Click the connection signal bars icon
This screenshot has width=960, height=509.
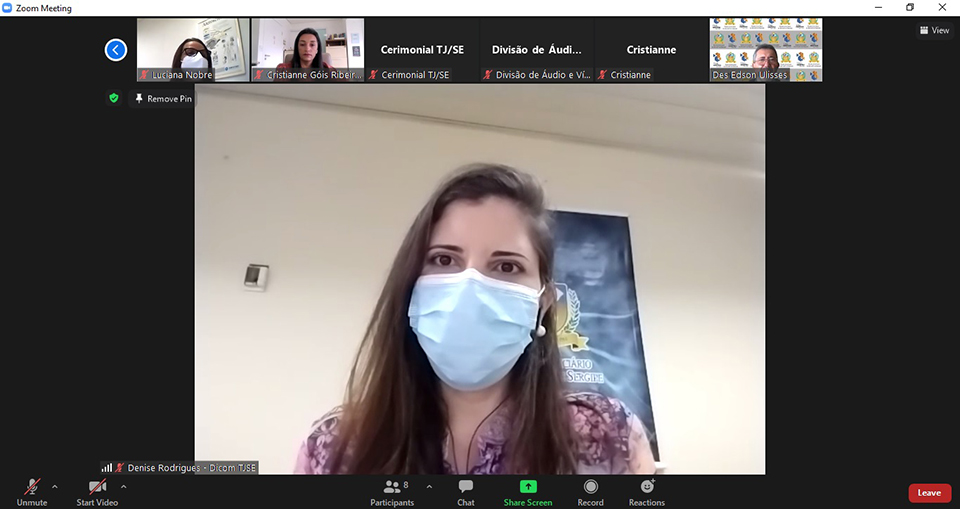tap(106, 467)
